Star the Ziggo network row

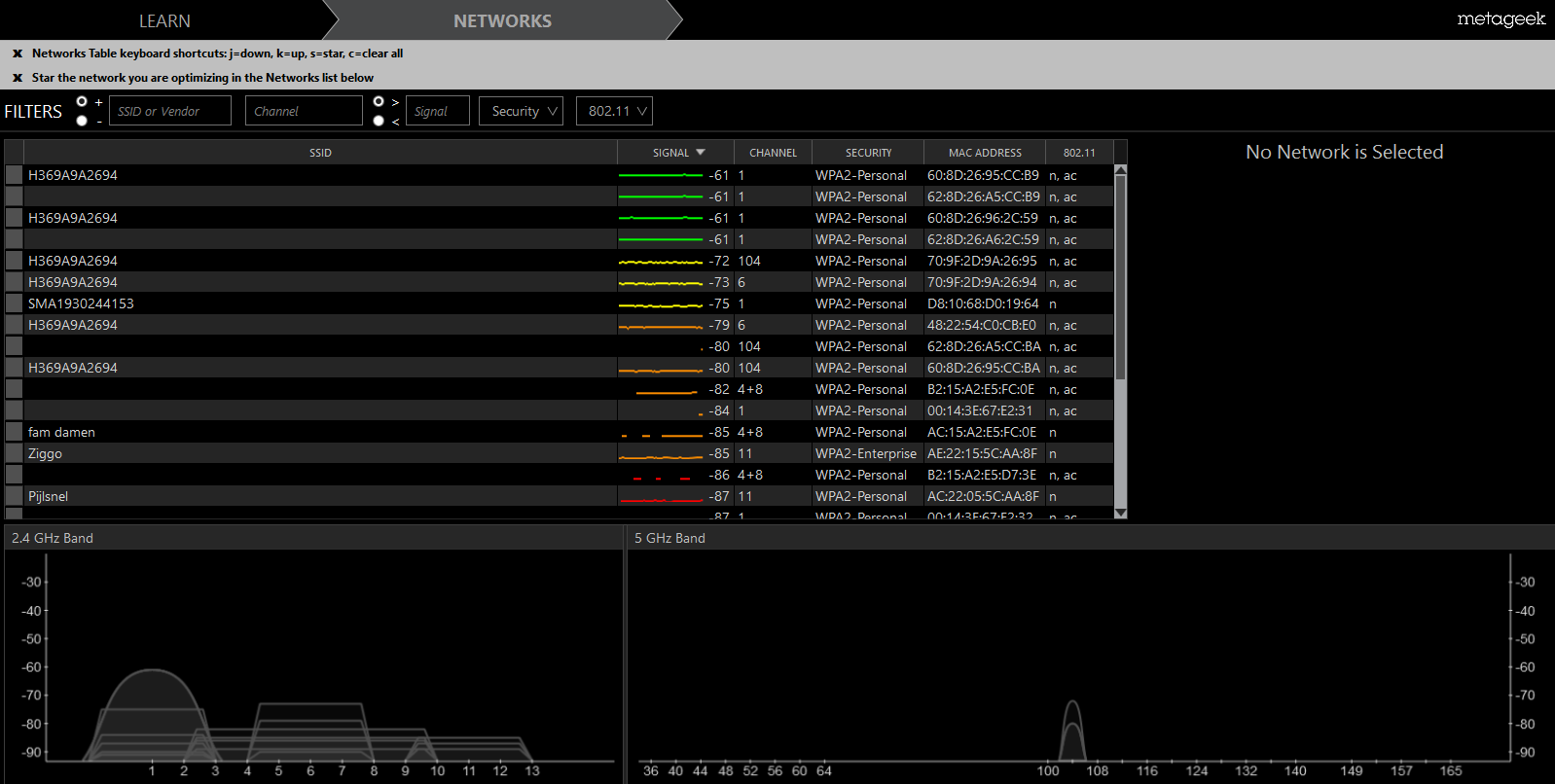click(x=14, y=453)
